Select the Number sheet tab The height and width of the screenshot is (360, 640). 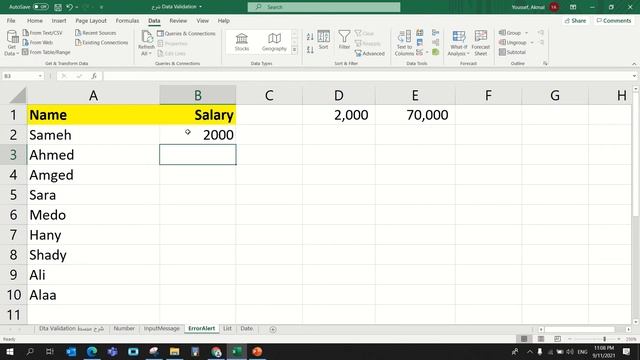coord(124,329)
